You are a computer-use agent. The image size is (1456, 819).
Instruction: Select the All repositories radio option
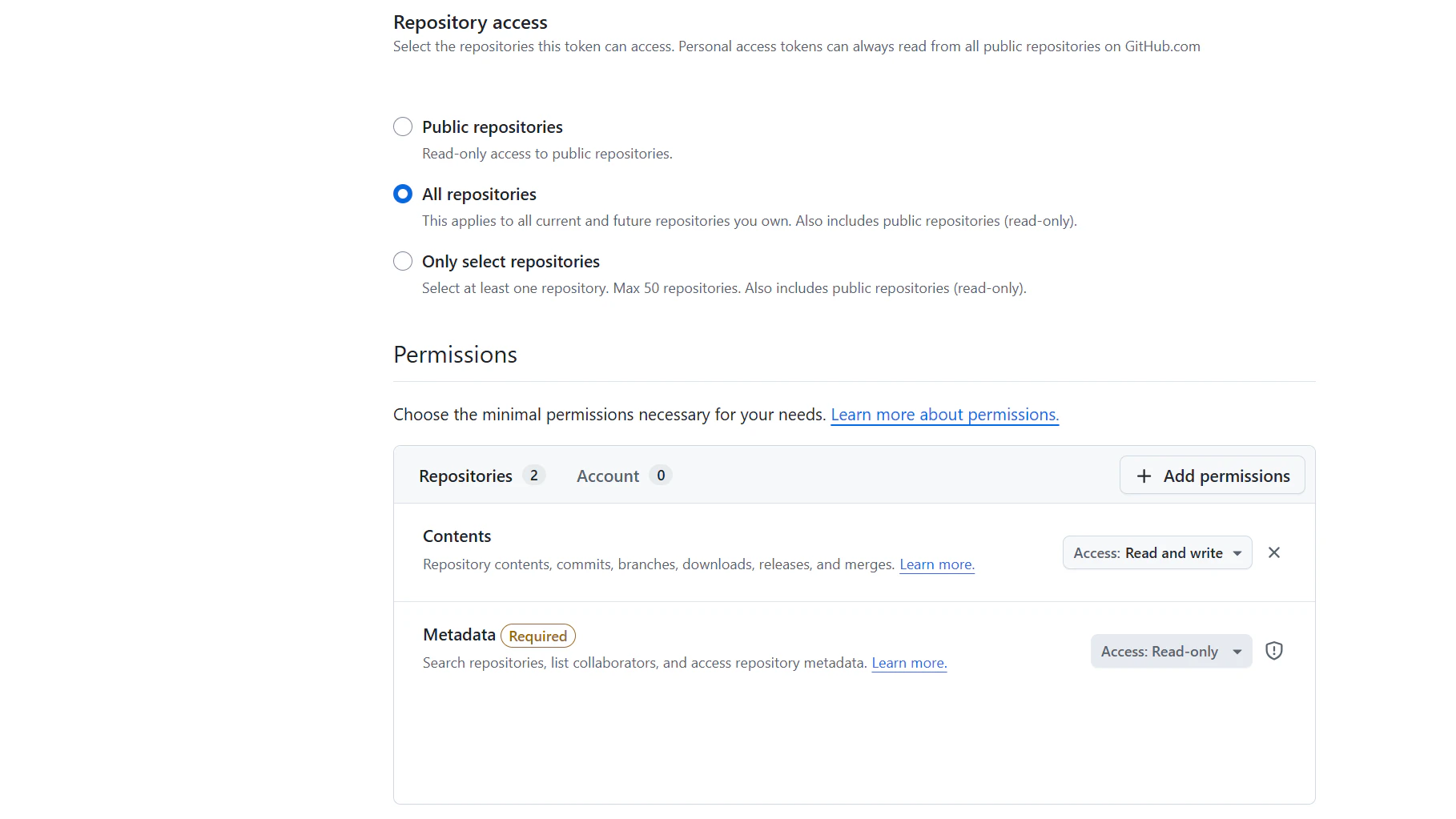pos(403,194)
